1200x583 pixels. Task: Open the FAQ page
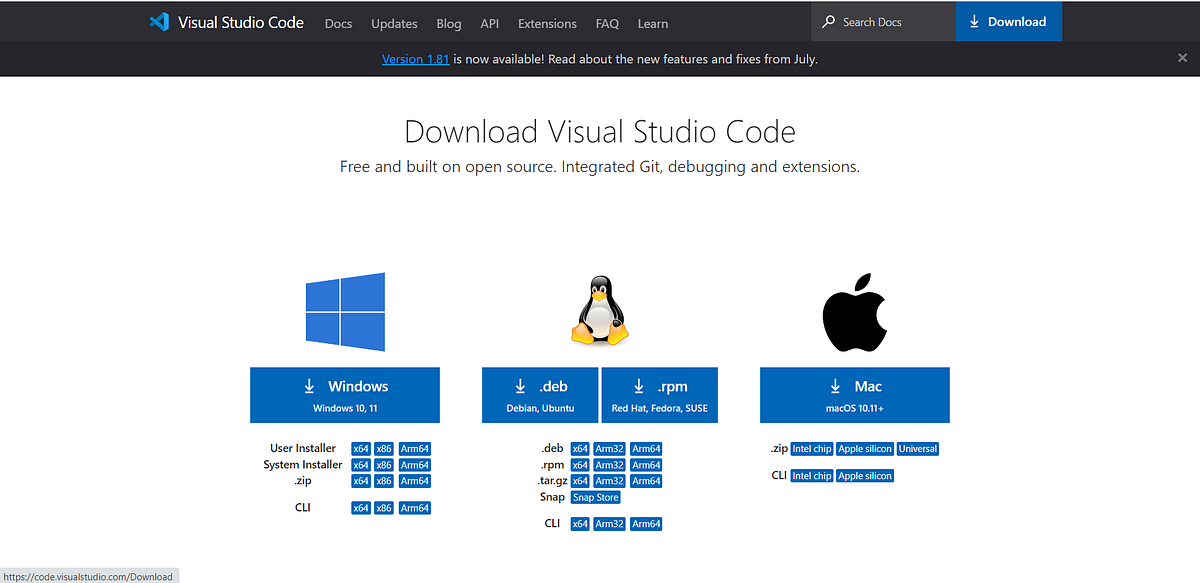607,23
